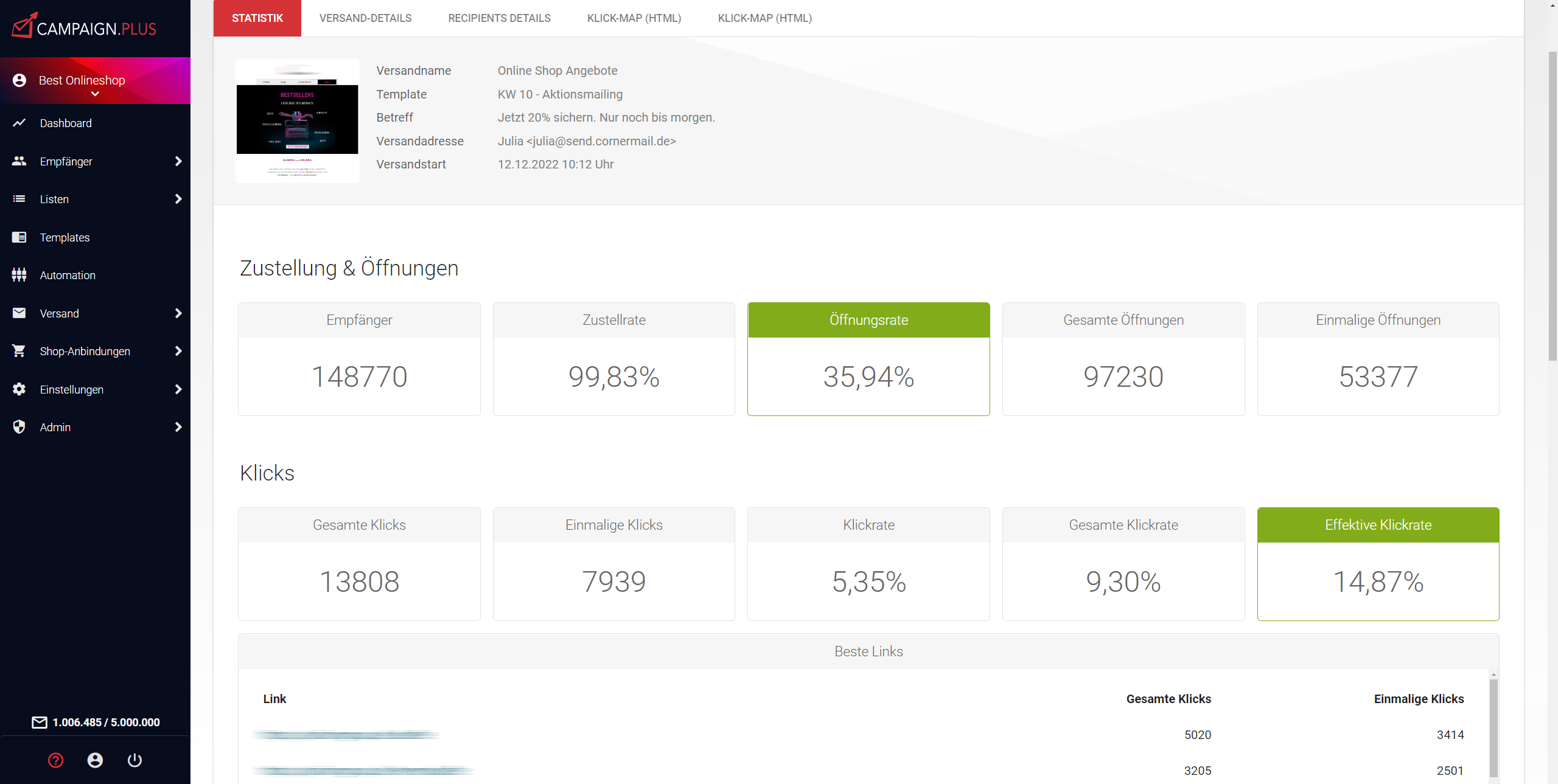Click the power logout icon

click(x=134, y=760)
